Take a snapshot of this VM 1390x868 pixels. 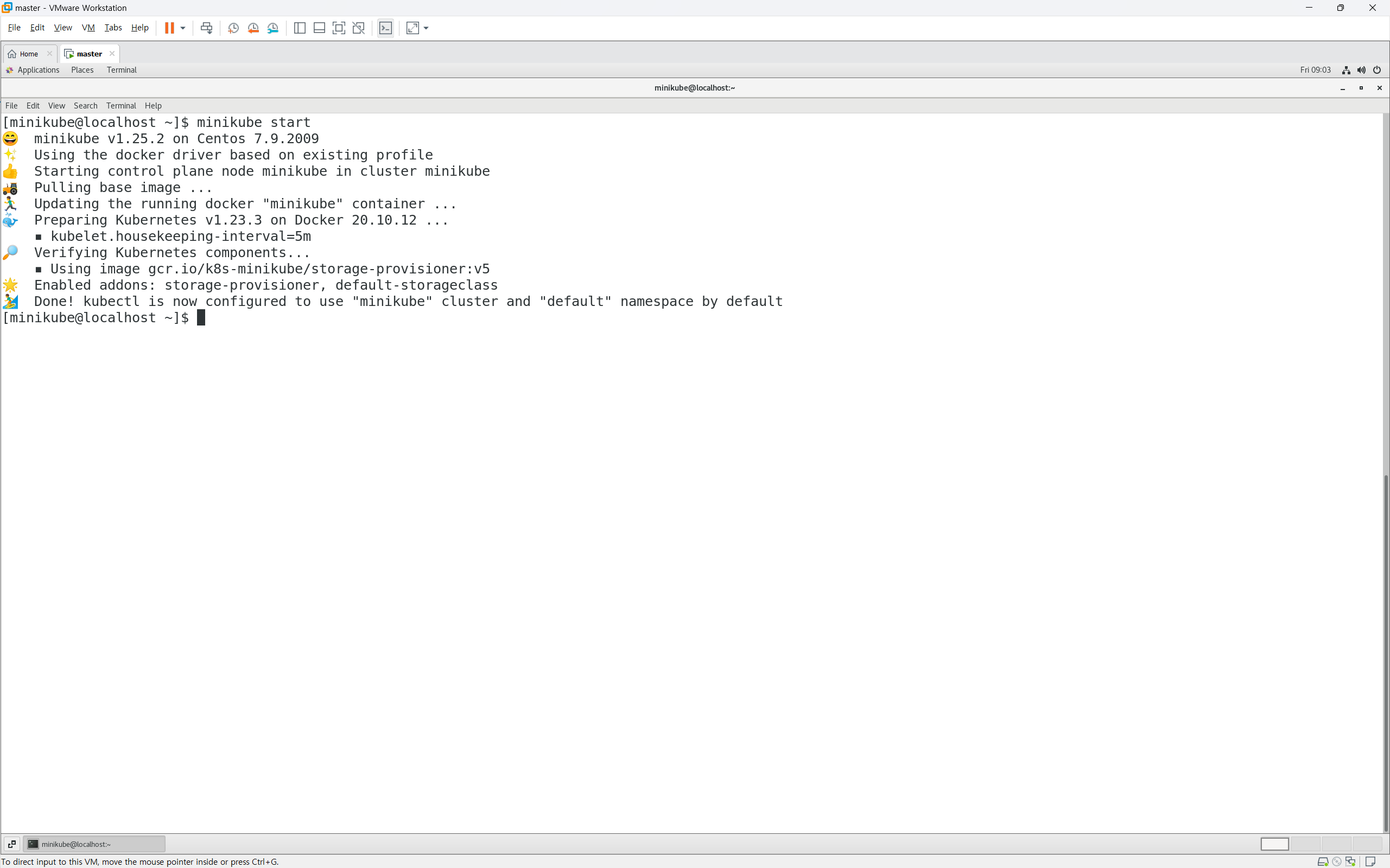[233, 28]
